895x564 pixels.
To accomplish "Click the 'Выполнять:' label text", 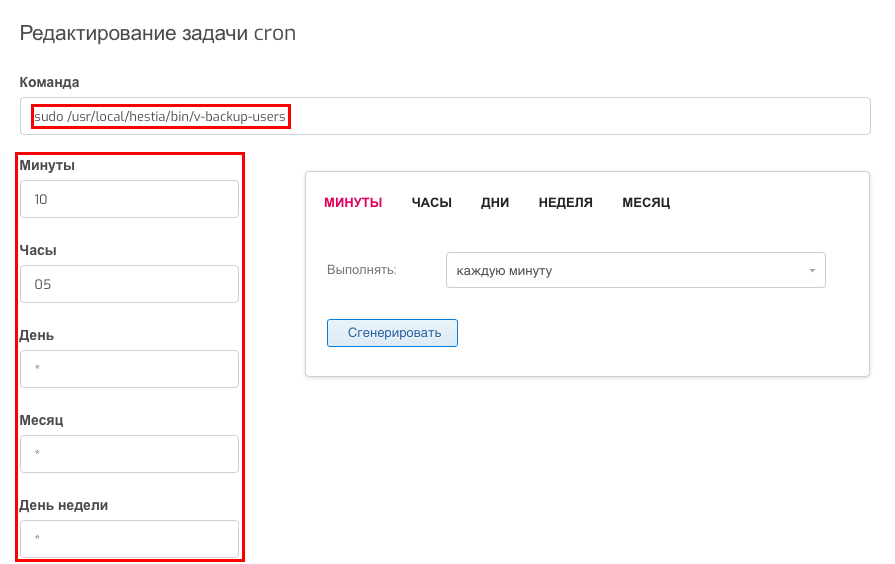I will point(361,270).
